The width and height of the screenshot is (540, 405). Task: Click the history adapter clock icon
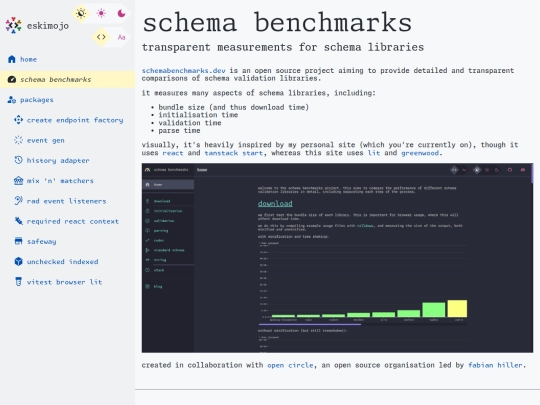tap(18, 160)
